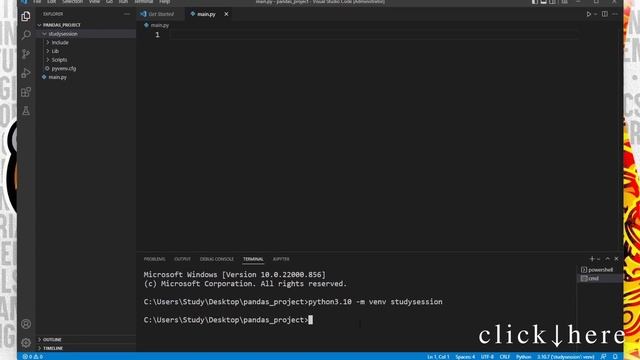Screen dimensions: 640x360
Task: Open the File menu
Action: [37, 2]
